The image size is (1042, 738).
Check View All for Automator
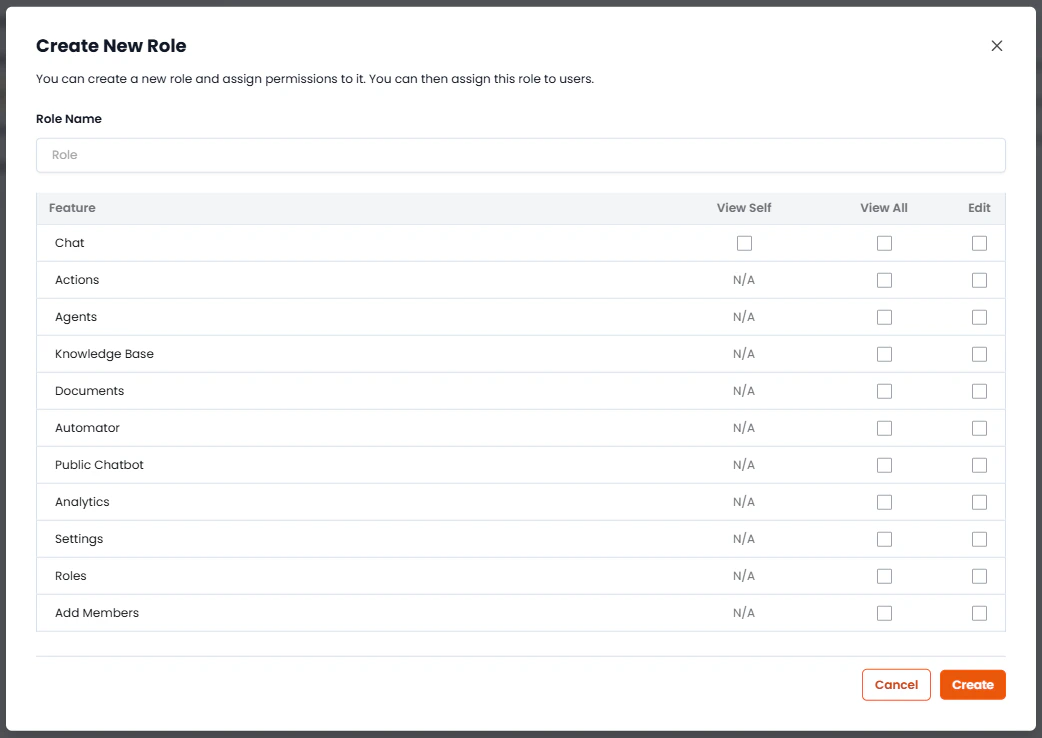coord(884,428)
